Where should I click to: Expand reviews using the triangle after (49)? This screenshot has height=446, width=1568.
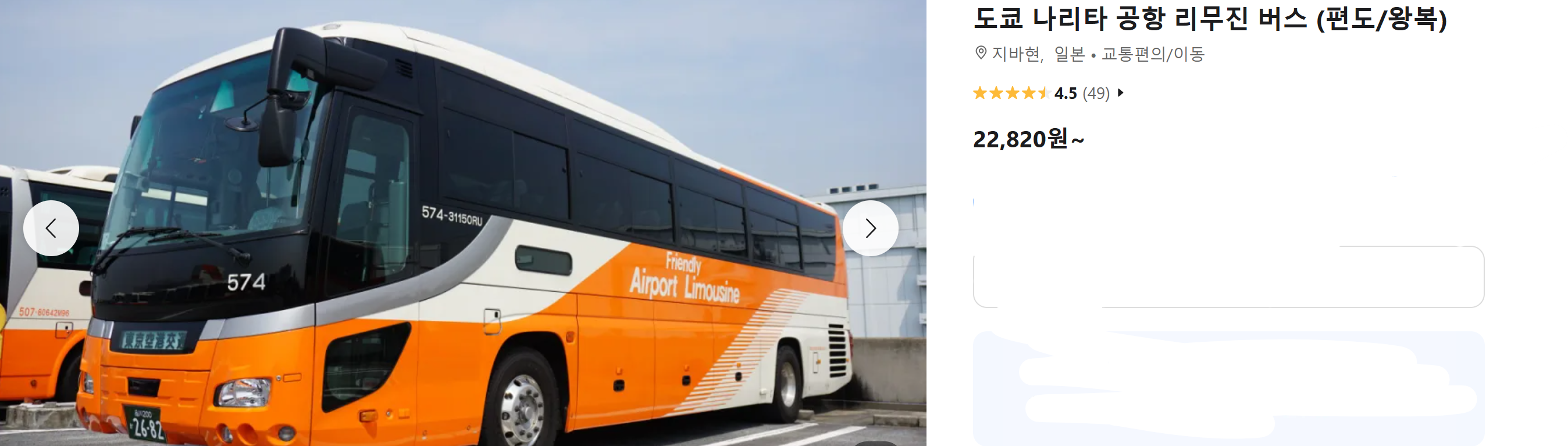(x=1120, y=93)
